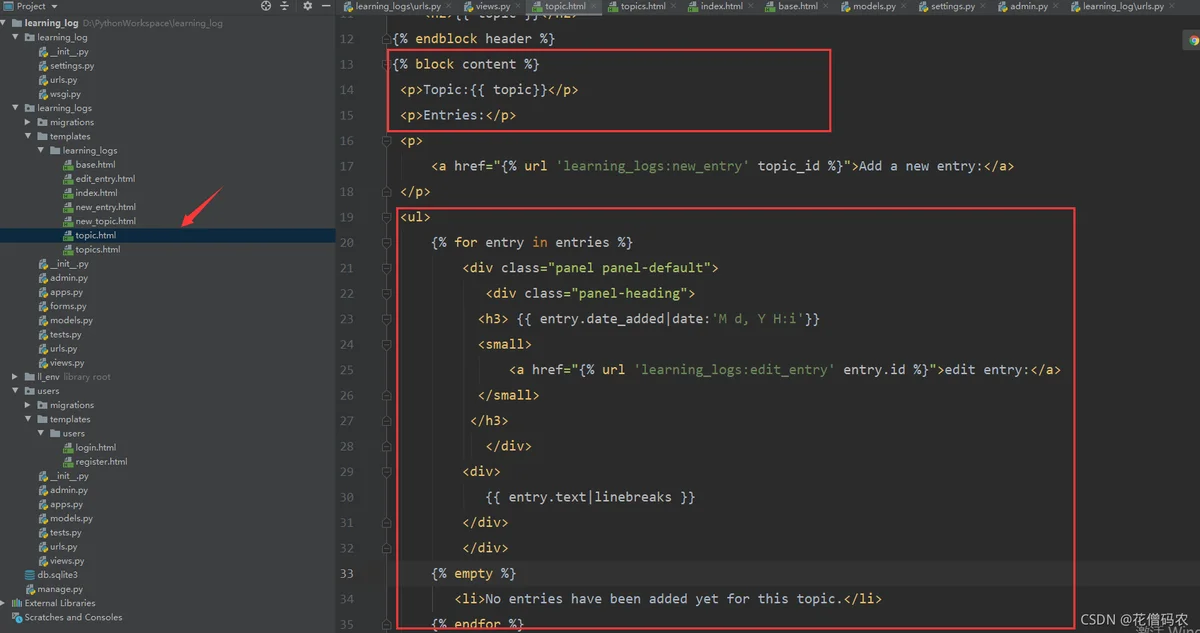Click the db.sqlite3 database file icon

(x=30, y=575)
